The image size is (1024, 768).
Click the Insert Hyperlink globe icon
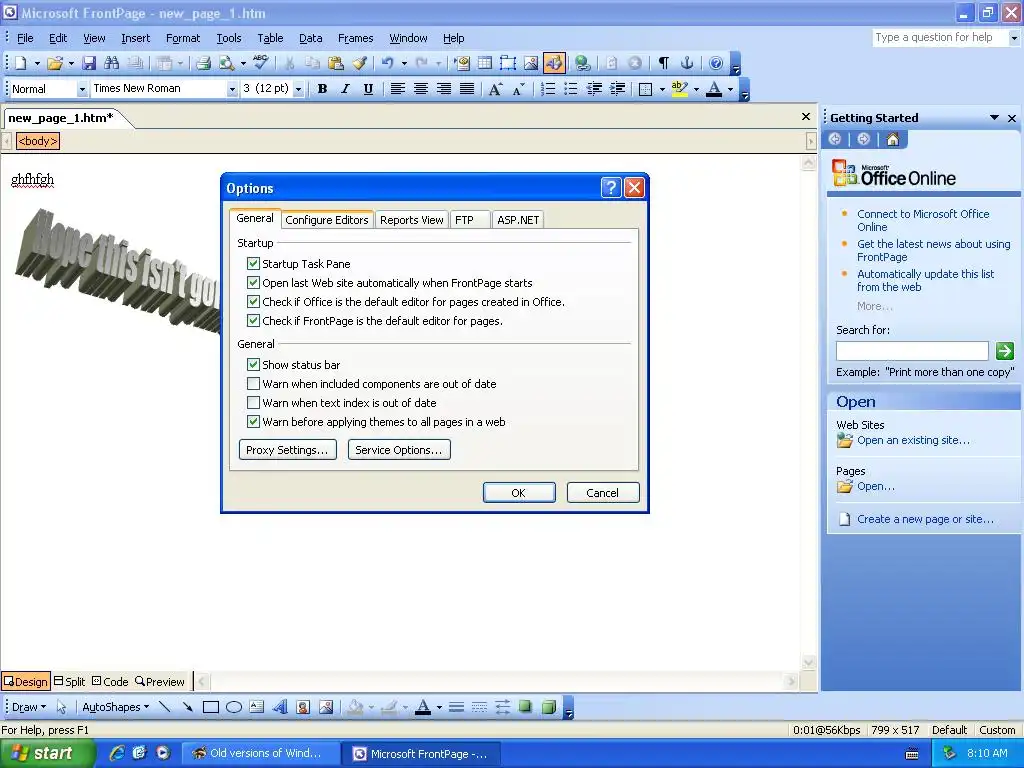(582, 63)
